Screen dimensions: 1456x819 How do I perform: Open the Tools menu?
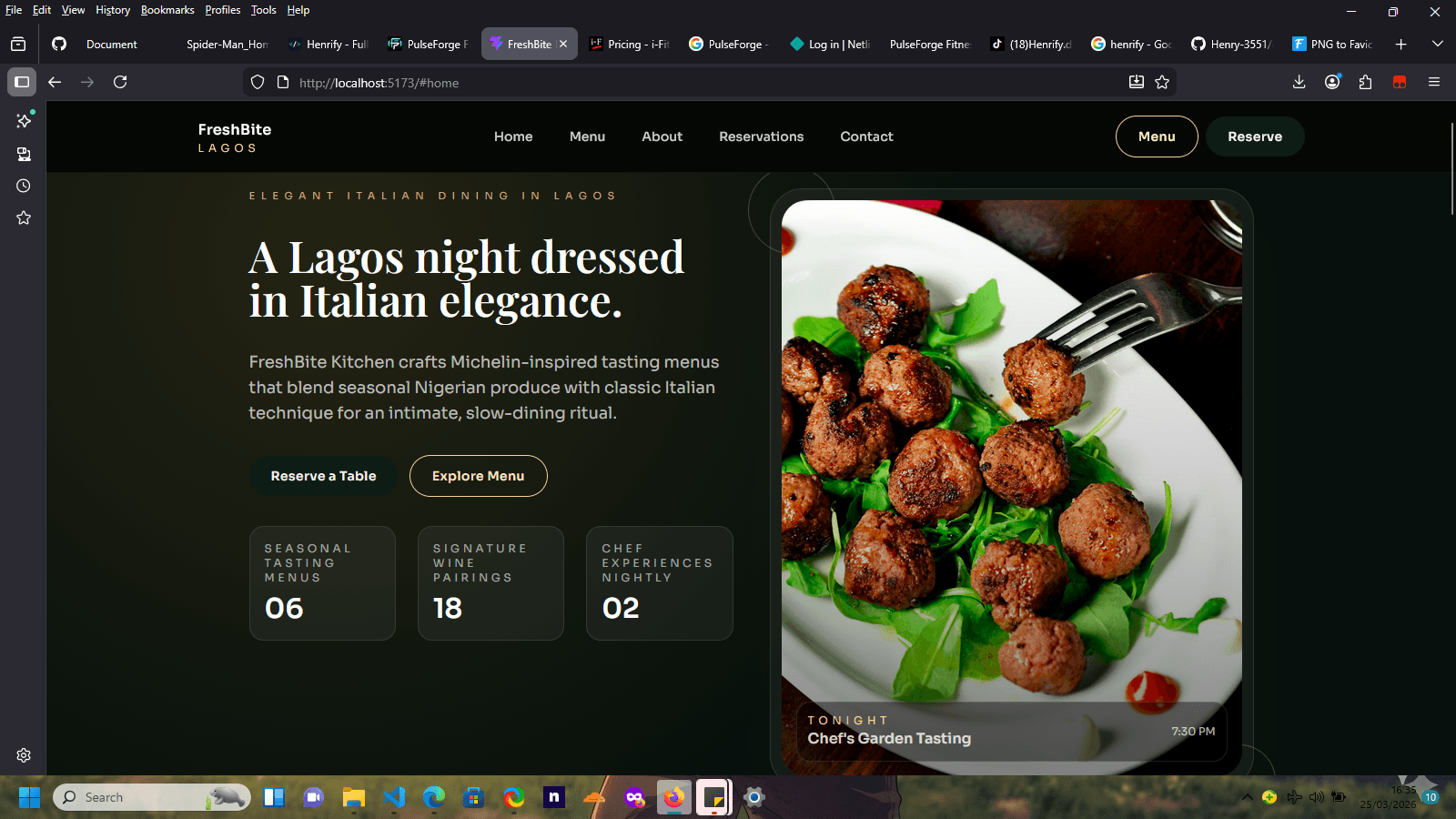point(264,10)
